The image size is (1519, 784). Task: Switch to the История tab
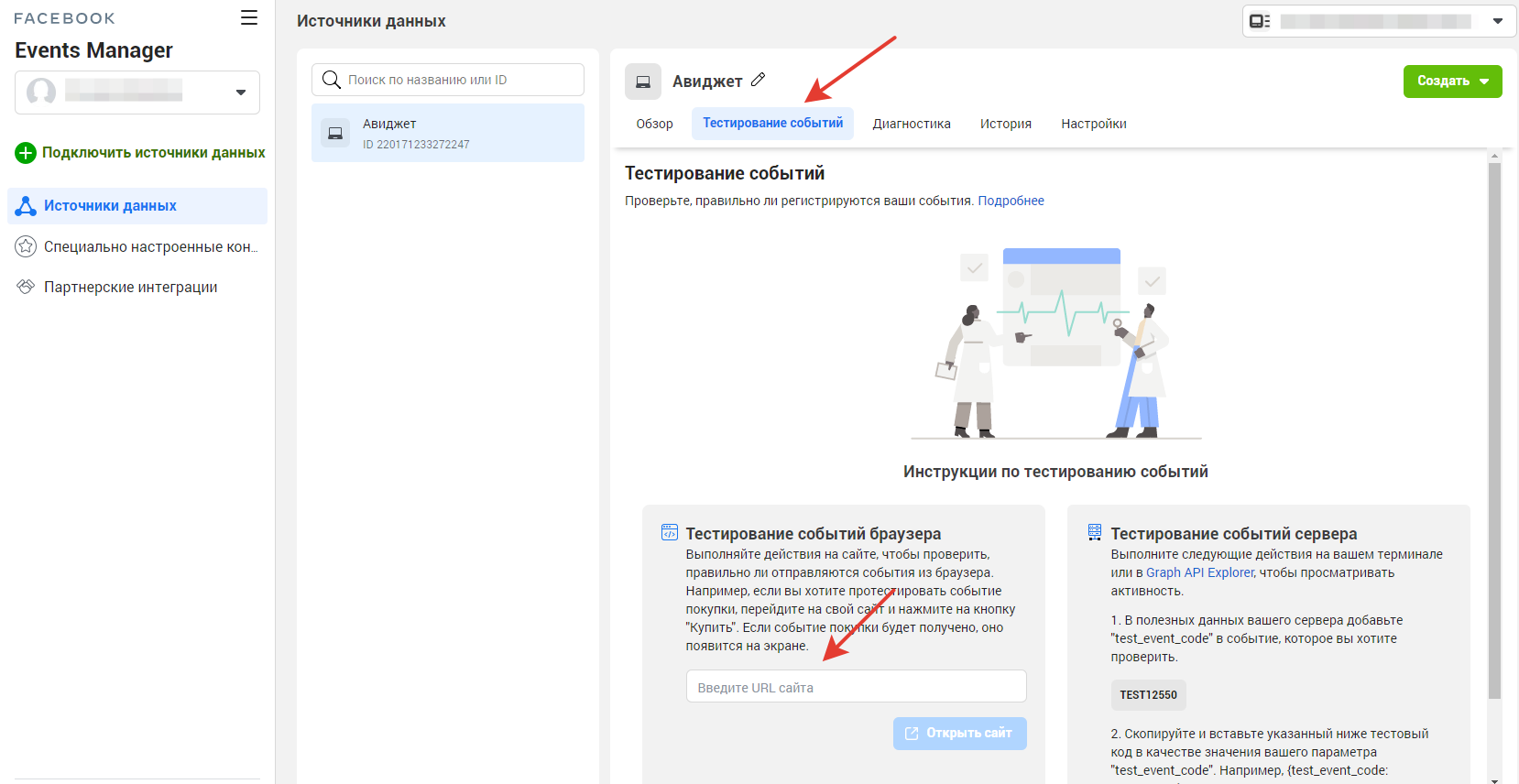click(x=1006, y=124)
